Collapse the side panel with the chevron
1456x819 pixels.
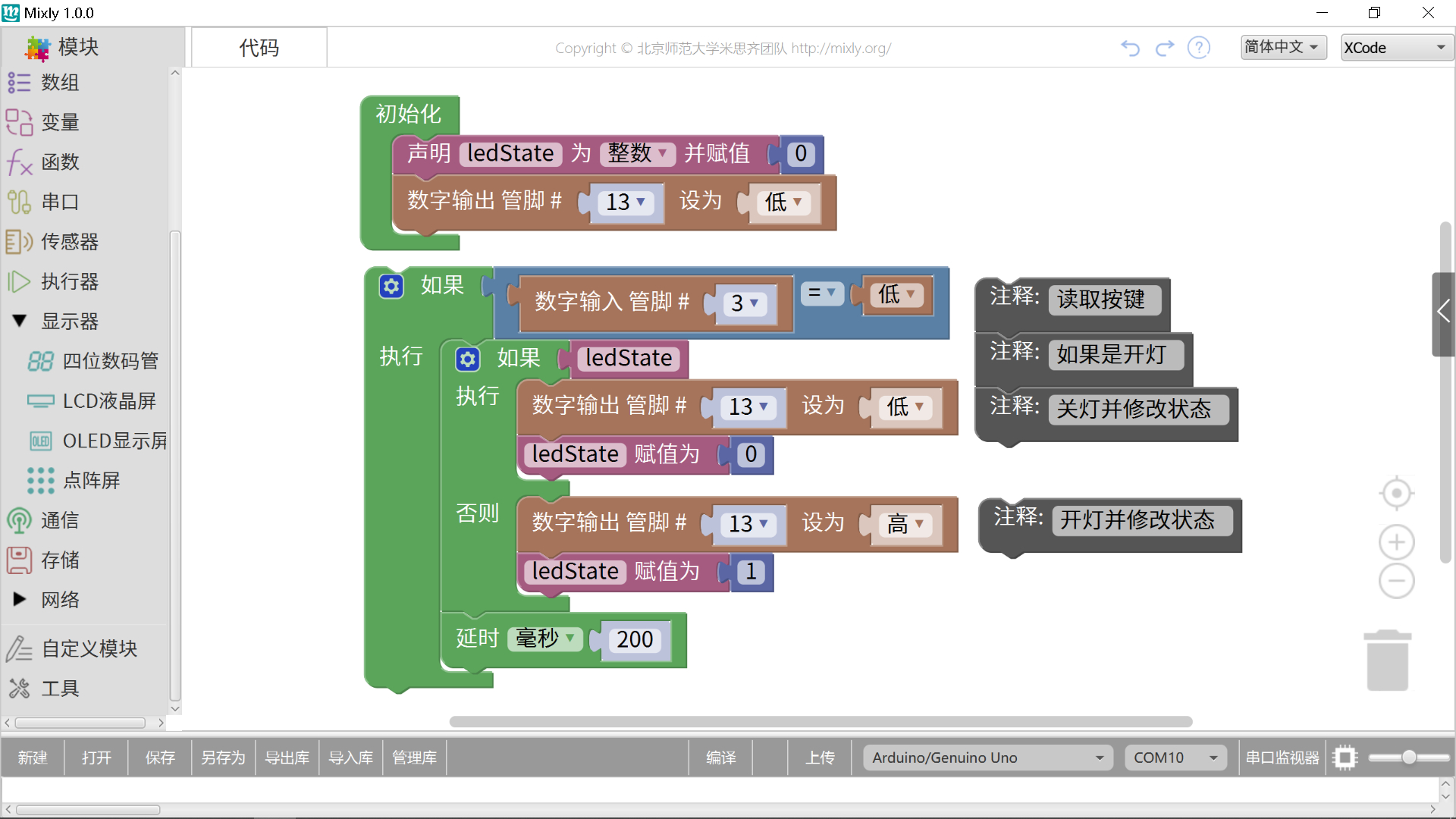tap(1442, 312)
